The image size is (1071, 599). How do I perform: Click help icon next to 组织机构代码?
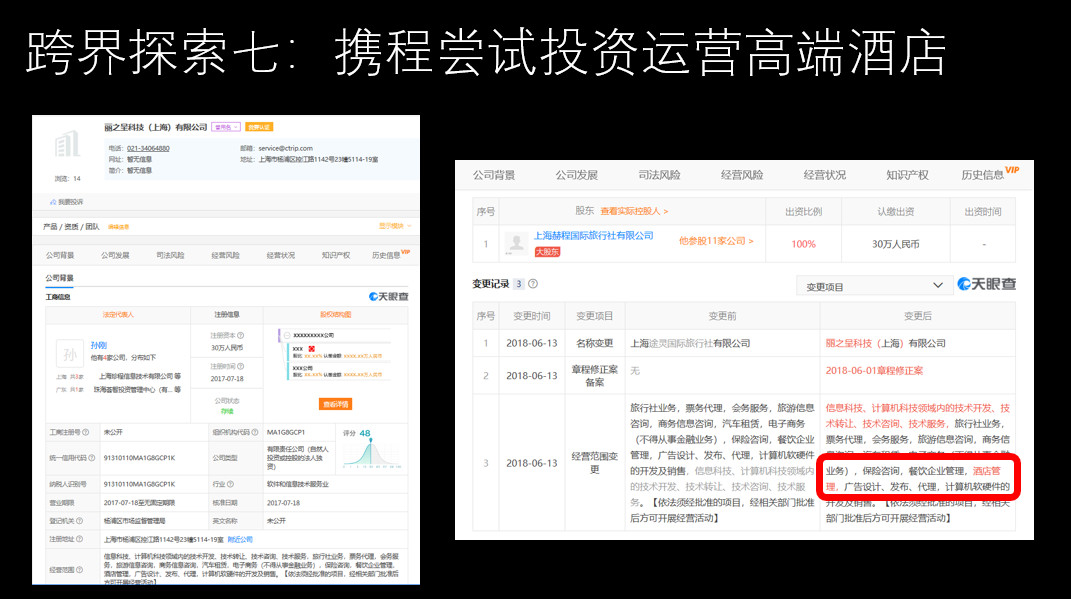[x=255, y=432]
